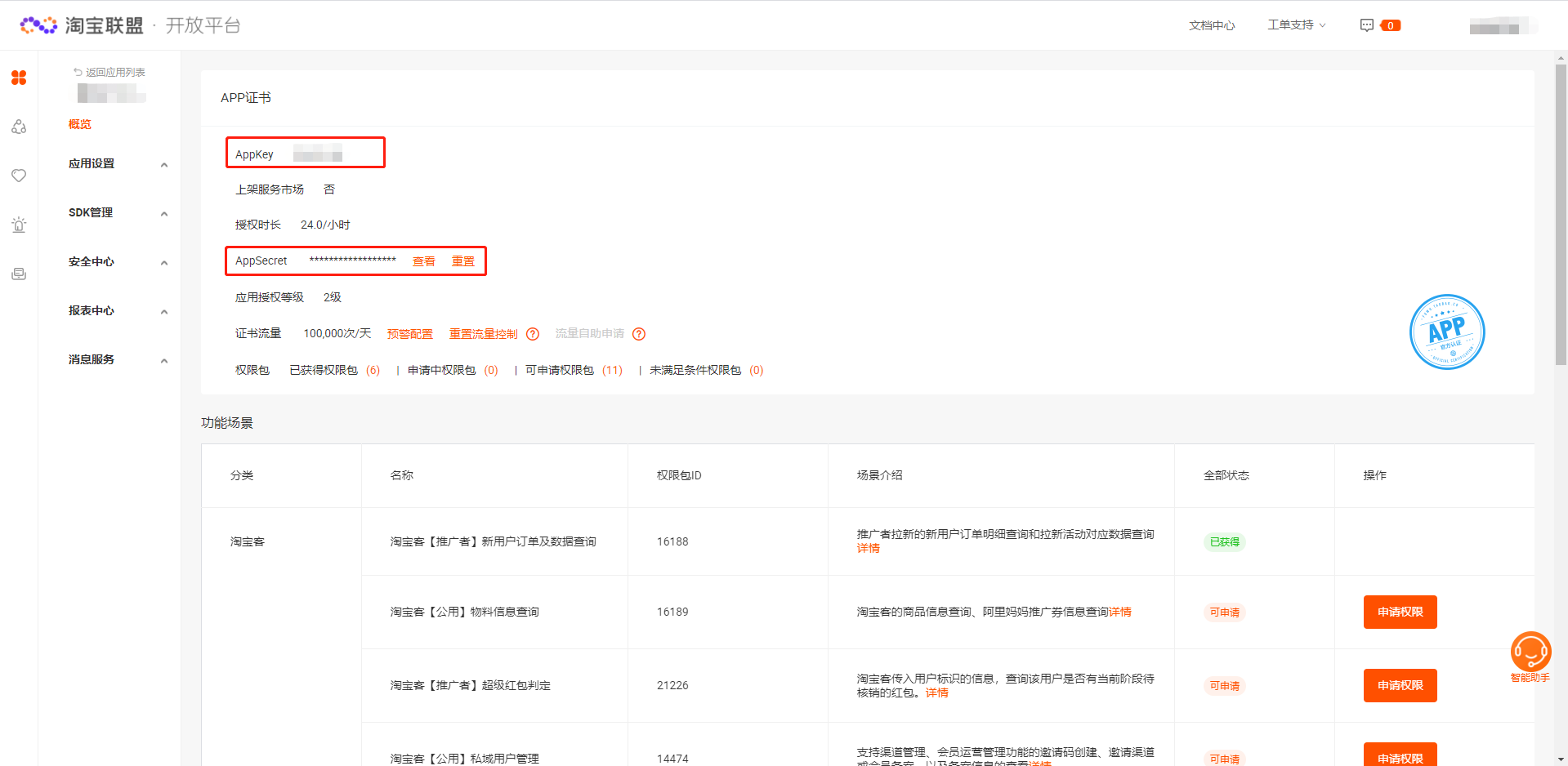Viewport: 1568px width, 766px height.
Task: Open 申请中权限包 (0) list
Action: click(453, 370)
